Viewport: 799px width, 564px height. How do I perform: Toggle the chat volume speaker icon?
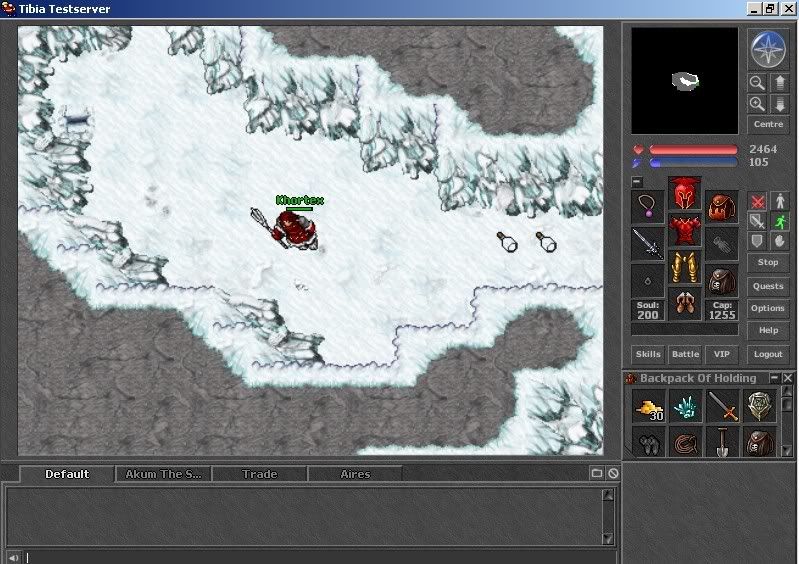(13, 558)
